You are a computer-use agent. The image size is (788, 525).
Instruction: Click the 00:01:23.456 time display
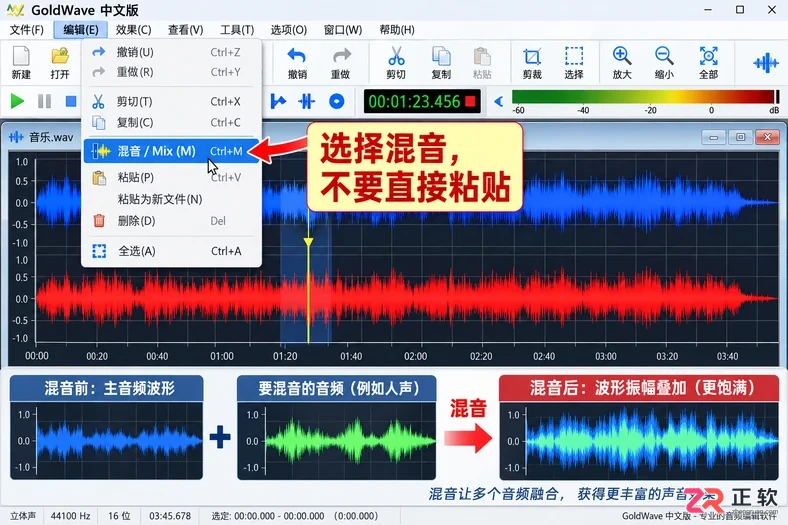(422, 101)
